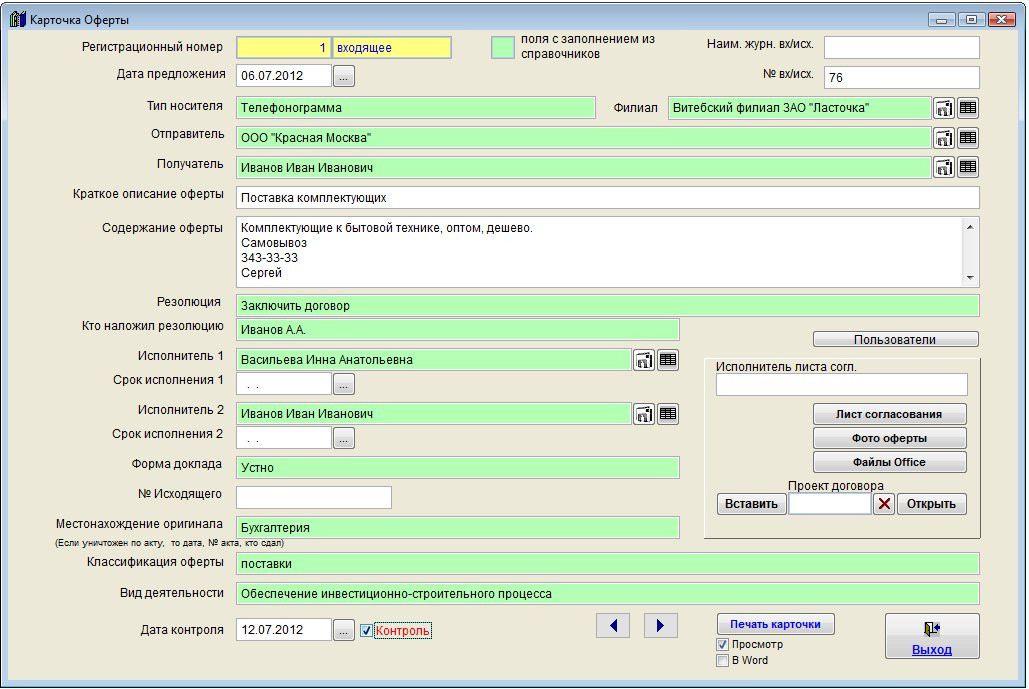Go to the next card with right arrow
The width and height of the screenshot is (1029, 689).
[x=660, y=626]
